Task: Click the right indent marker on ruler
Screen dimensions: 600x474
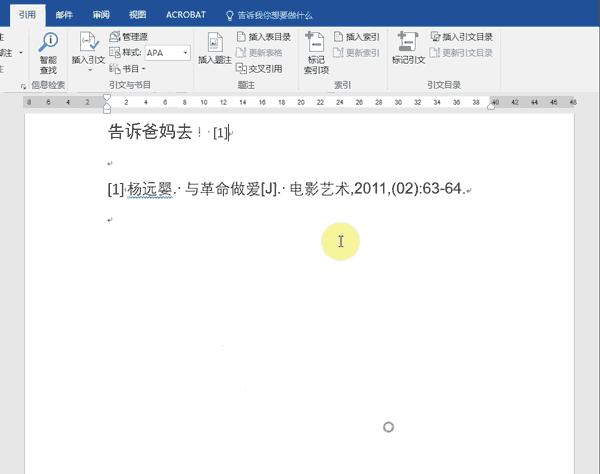Action: [491, 107]
